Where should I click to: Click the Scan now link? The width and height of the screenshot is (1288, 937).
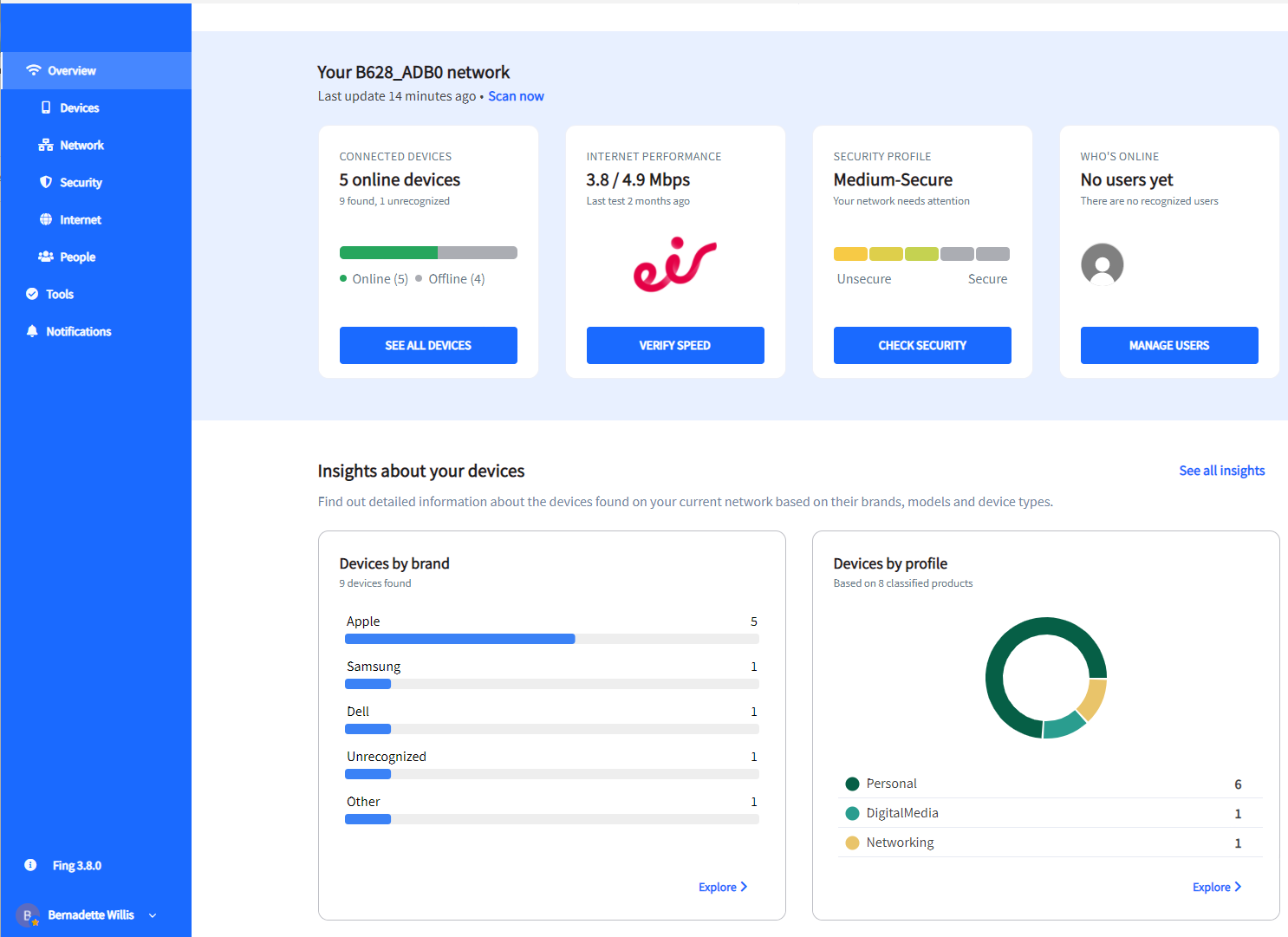point(516,96)
